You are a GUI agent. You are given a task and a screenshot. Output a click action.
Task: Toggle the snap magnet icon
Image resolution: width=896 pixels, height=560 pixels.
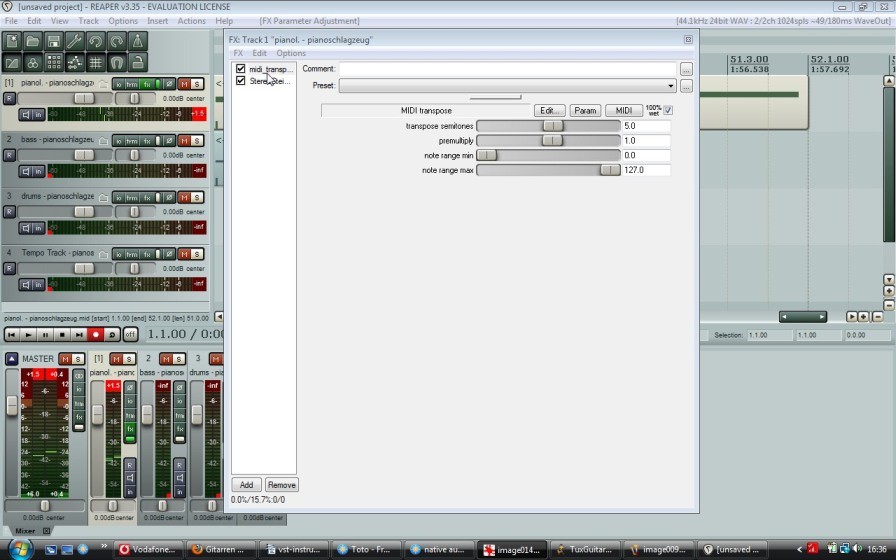[117, 62]
